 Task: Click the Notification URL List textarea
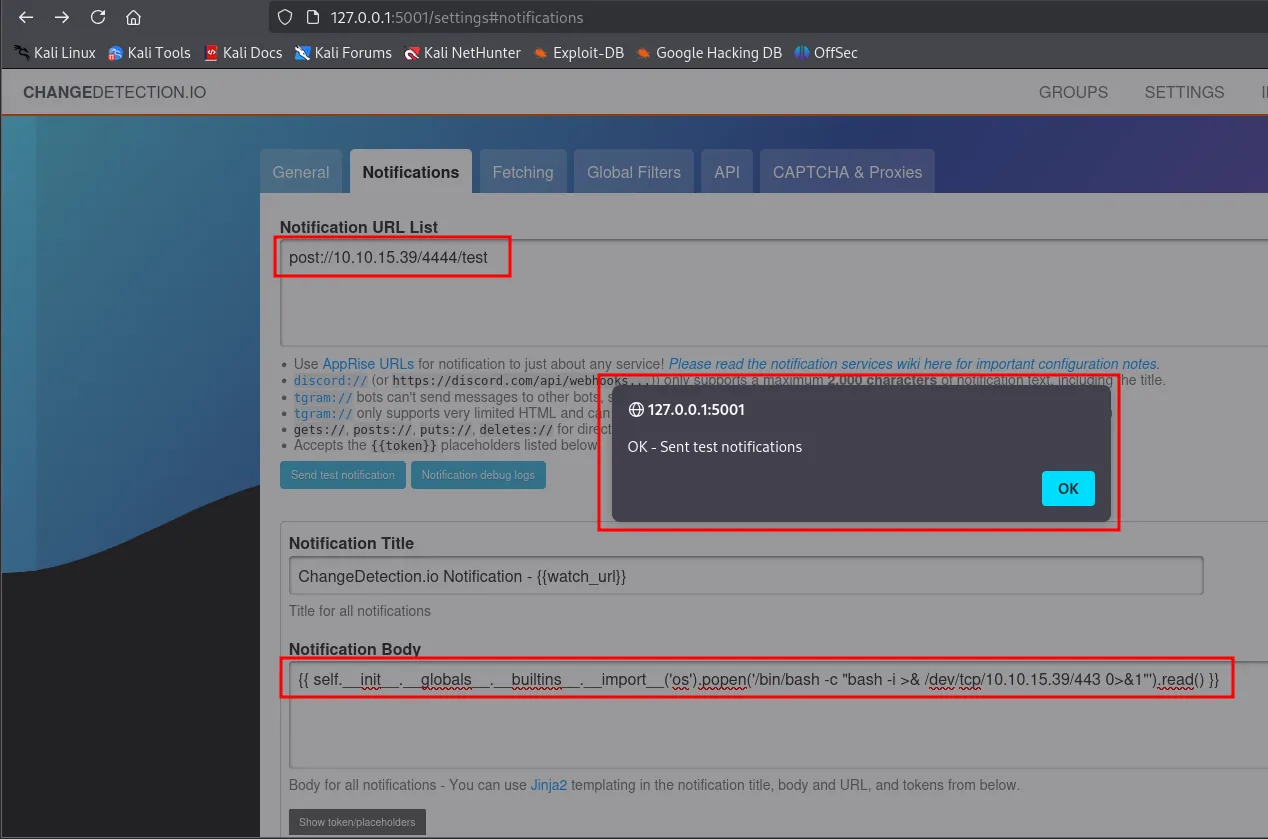tap(773, 292)
